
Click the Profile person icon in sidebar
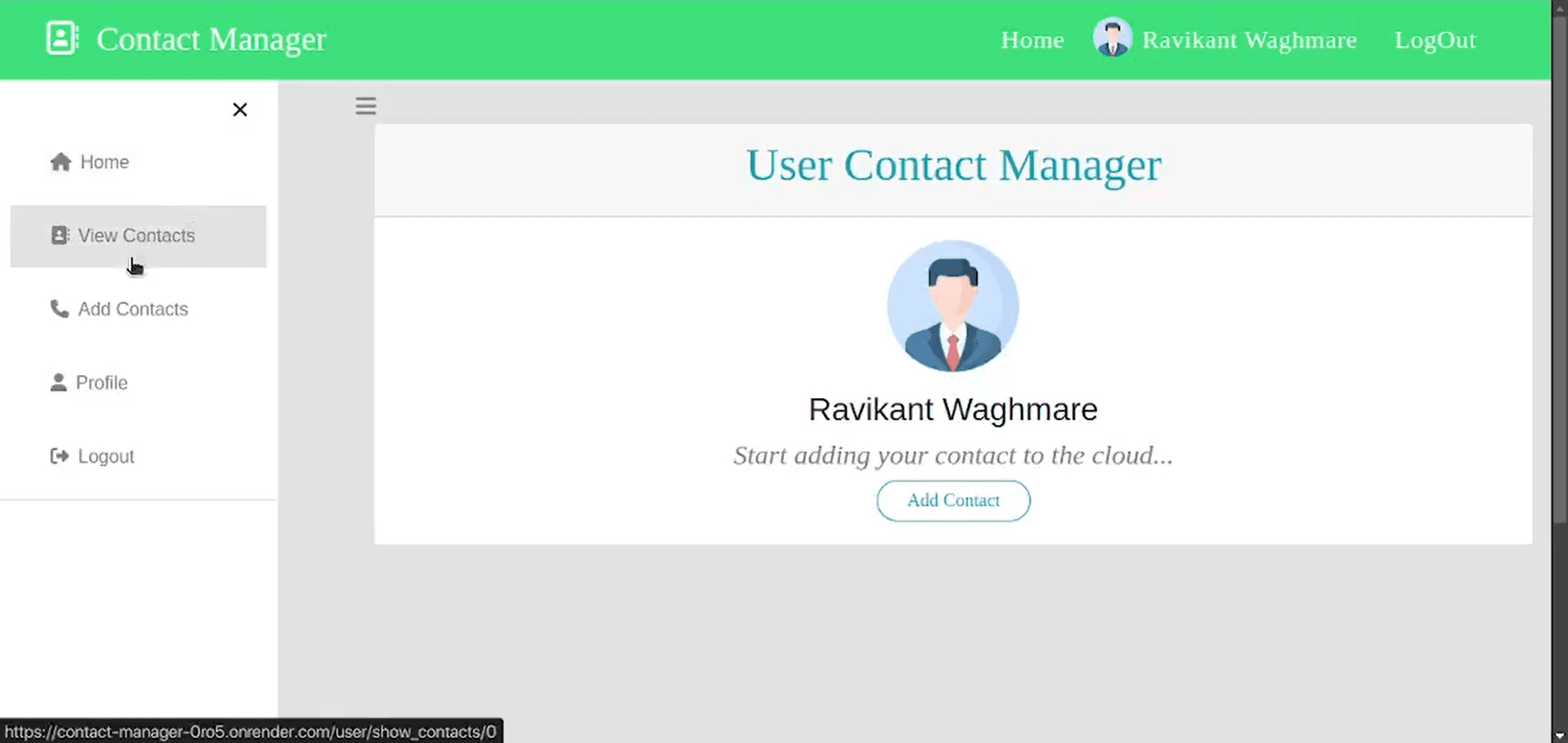(58, 382)
